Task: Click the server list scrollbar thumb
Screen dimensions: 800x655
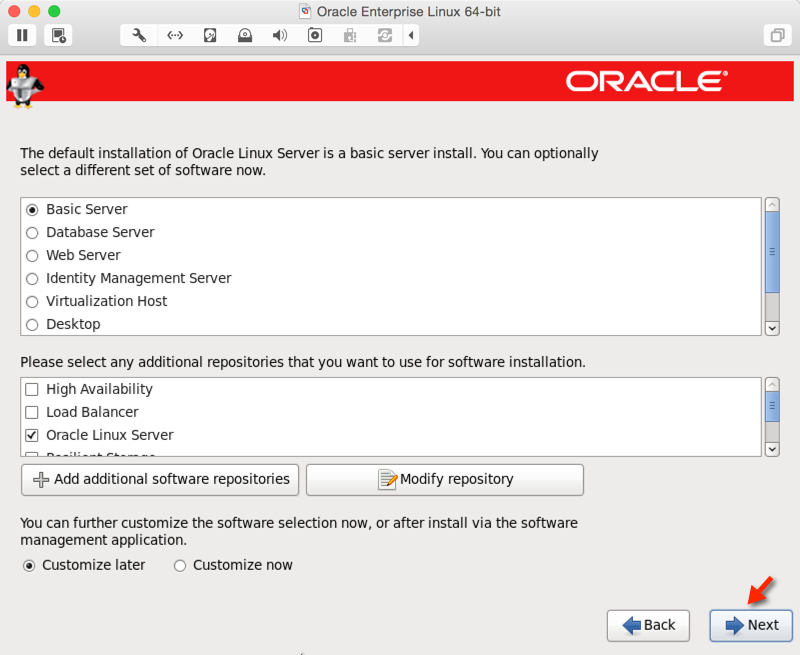Action: point(772,252)
